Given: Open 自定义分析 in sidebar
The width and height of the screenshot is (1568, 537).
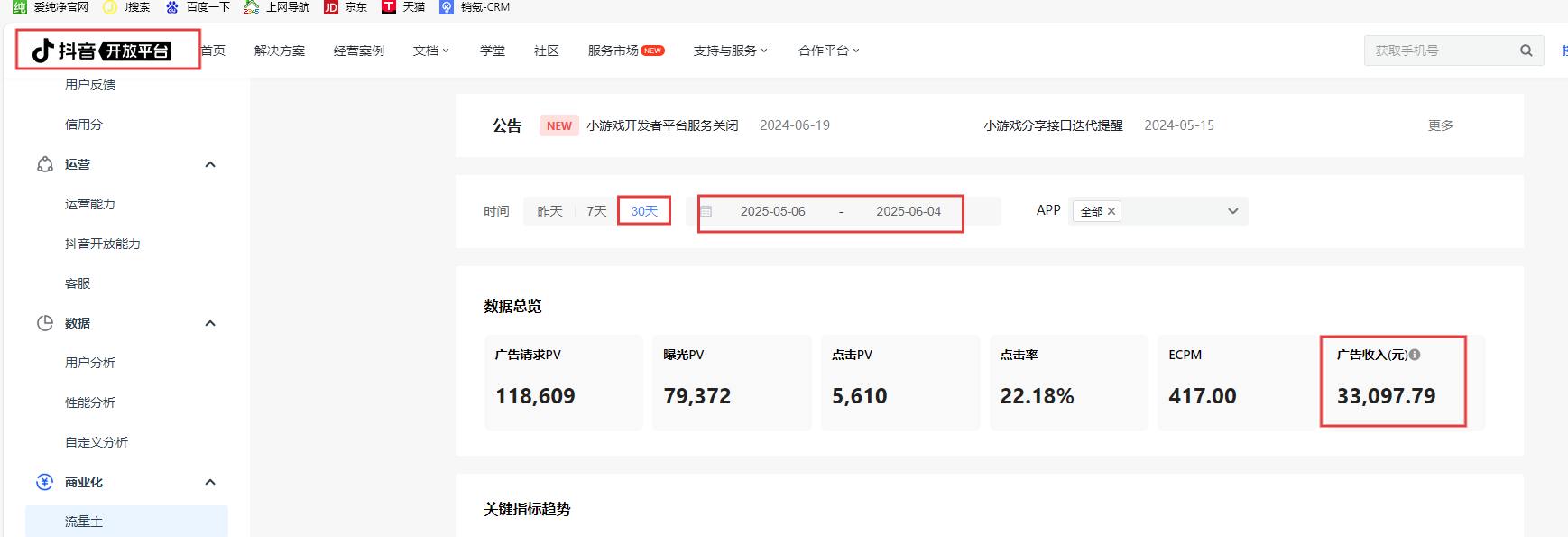Looking at the screenshot, I should point(97,442).
